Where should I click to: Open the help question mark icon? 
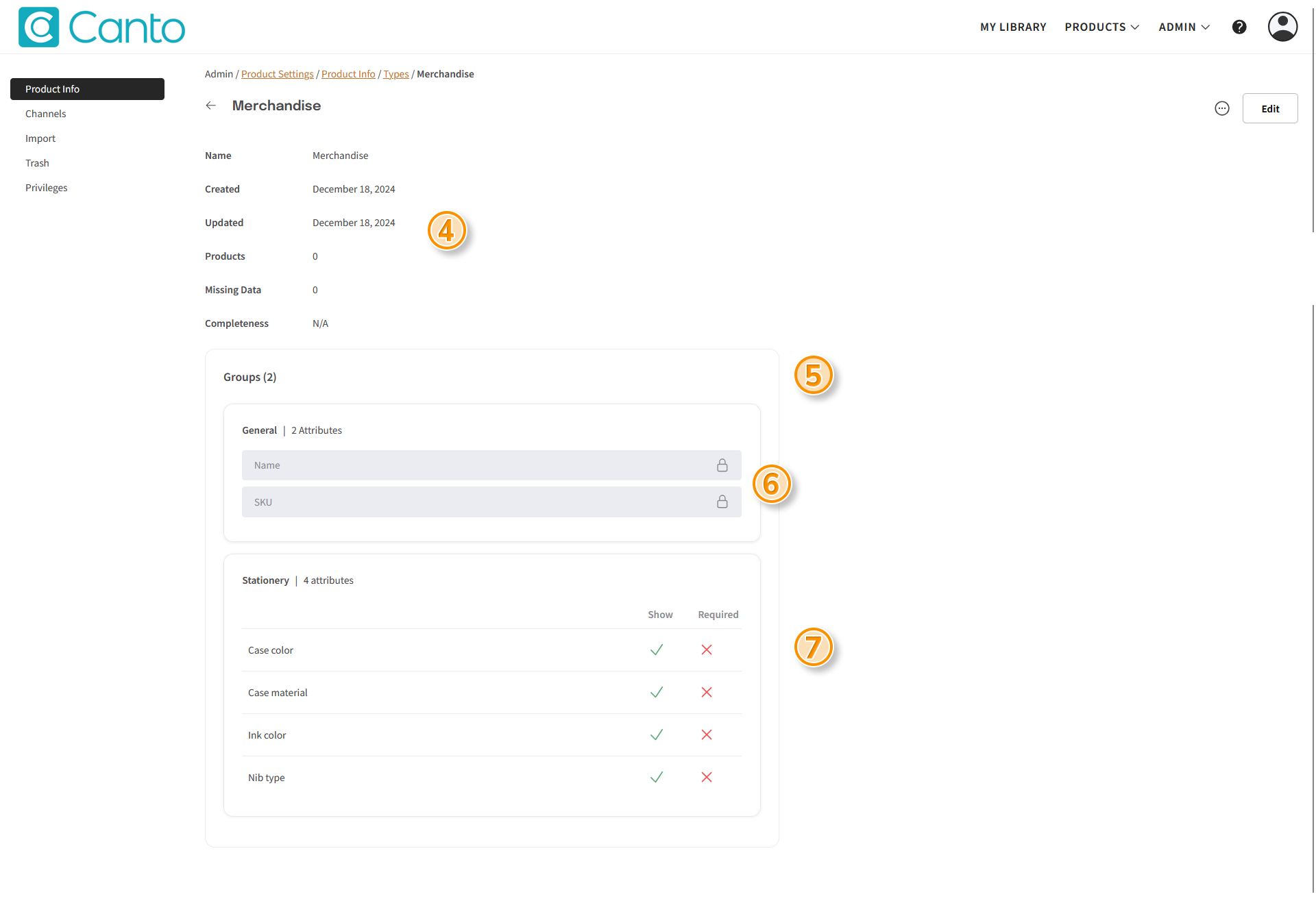click(1239, 27)
